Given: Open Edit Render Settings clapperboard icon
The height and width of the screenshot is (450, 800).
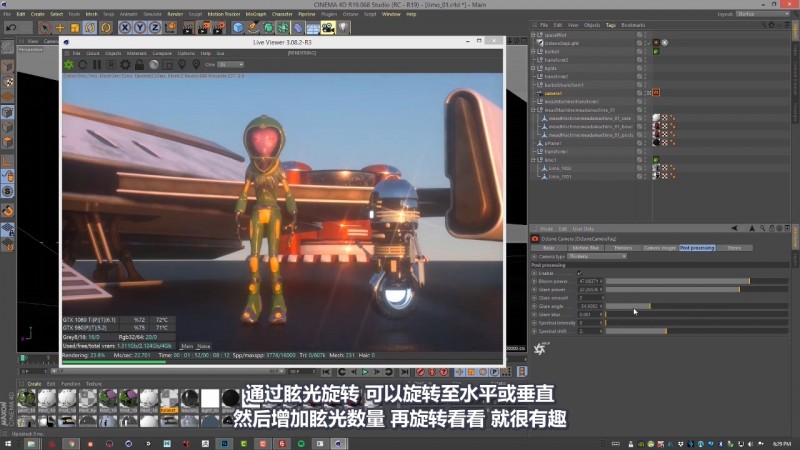Looking at the screenshot, I should [x=218, y=28].
